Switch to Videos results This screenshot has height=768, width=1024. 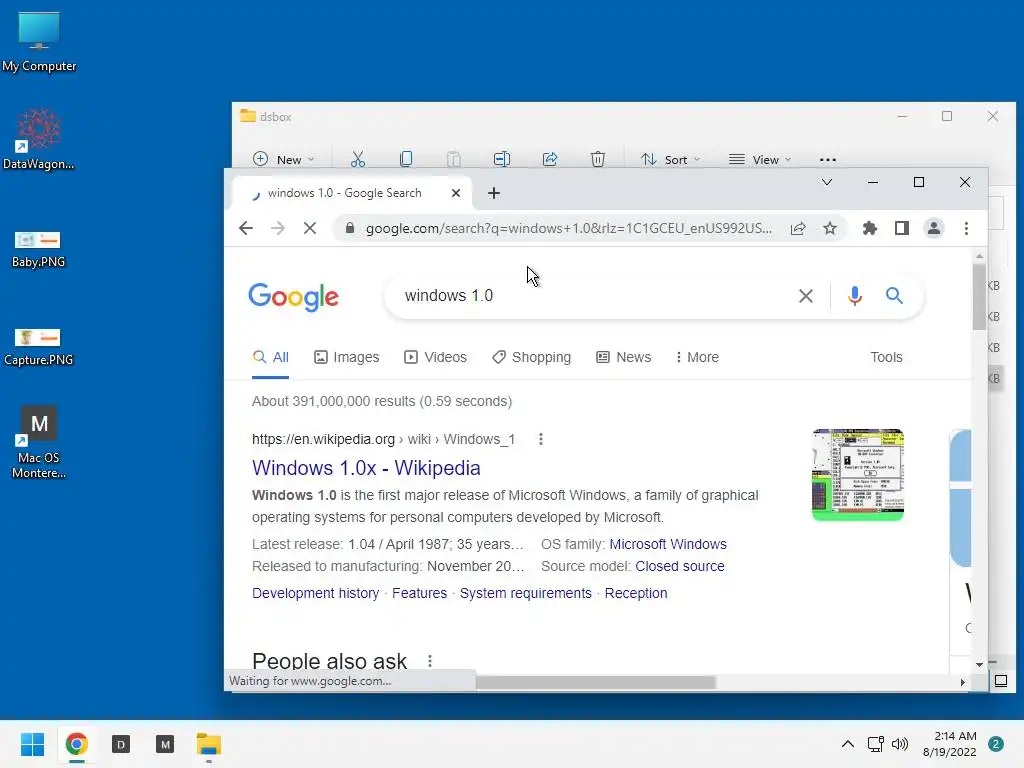point(436,357)
